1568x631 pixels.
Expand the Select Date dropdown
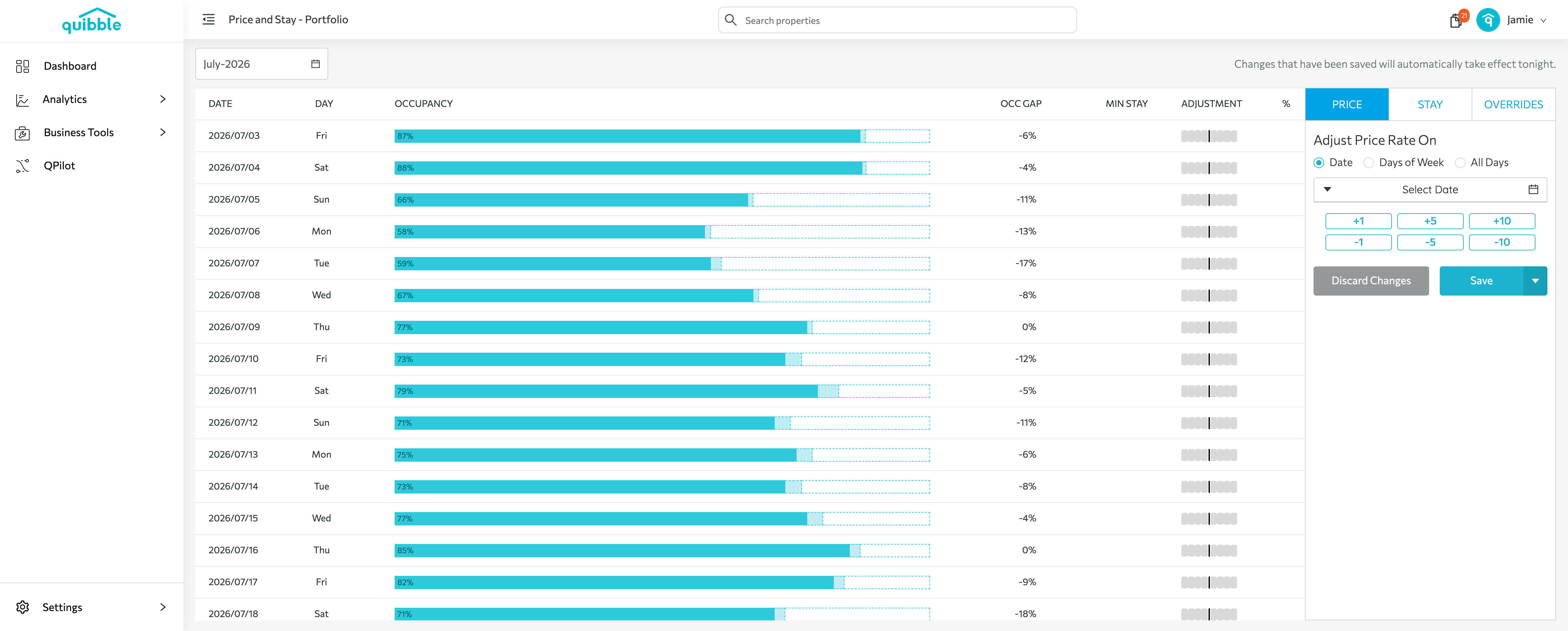[1430, 190]
